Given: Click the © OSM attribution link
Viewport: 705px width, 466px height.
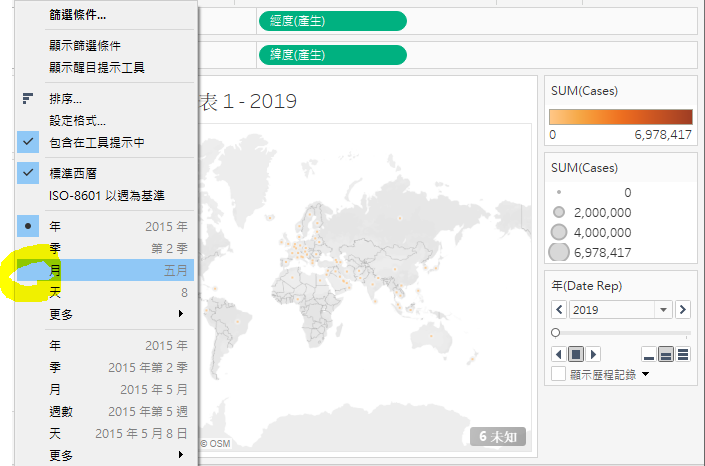Looking at the screenshot, I should coord(215,444).
